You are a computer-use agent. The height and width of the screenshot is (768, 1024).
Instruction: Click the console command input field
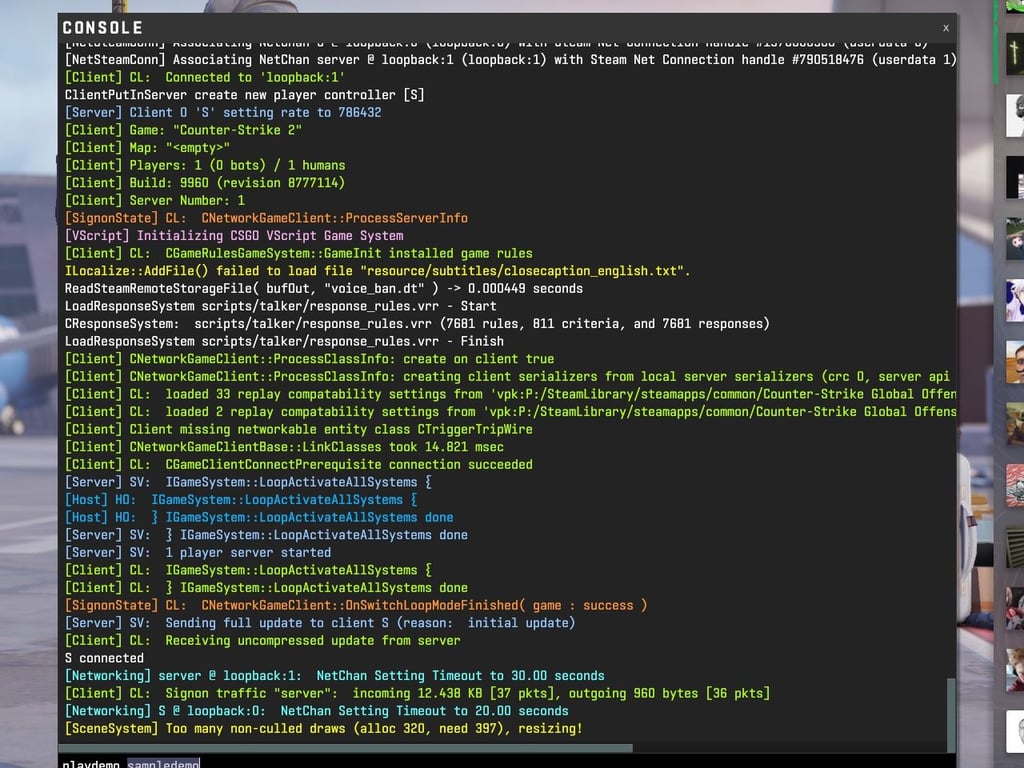pos(500,763)
